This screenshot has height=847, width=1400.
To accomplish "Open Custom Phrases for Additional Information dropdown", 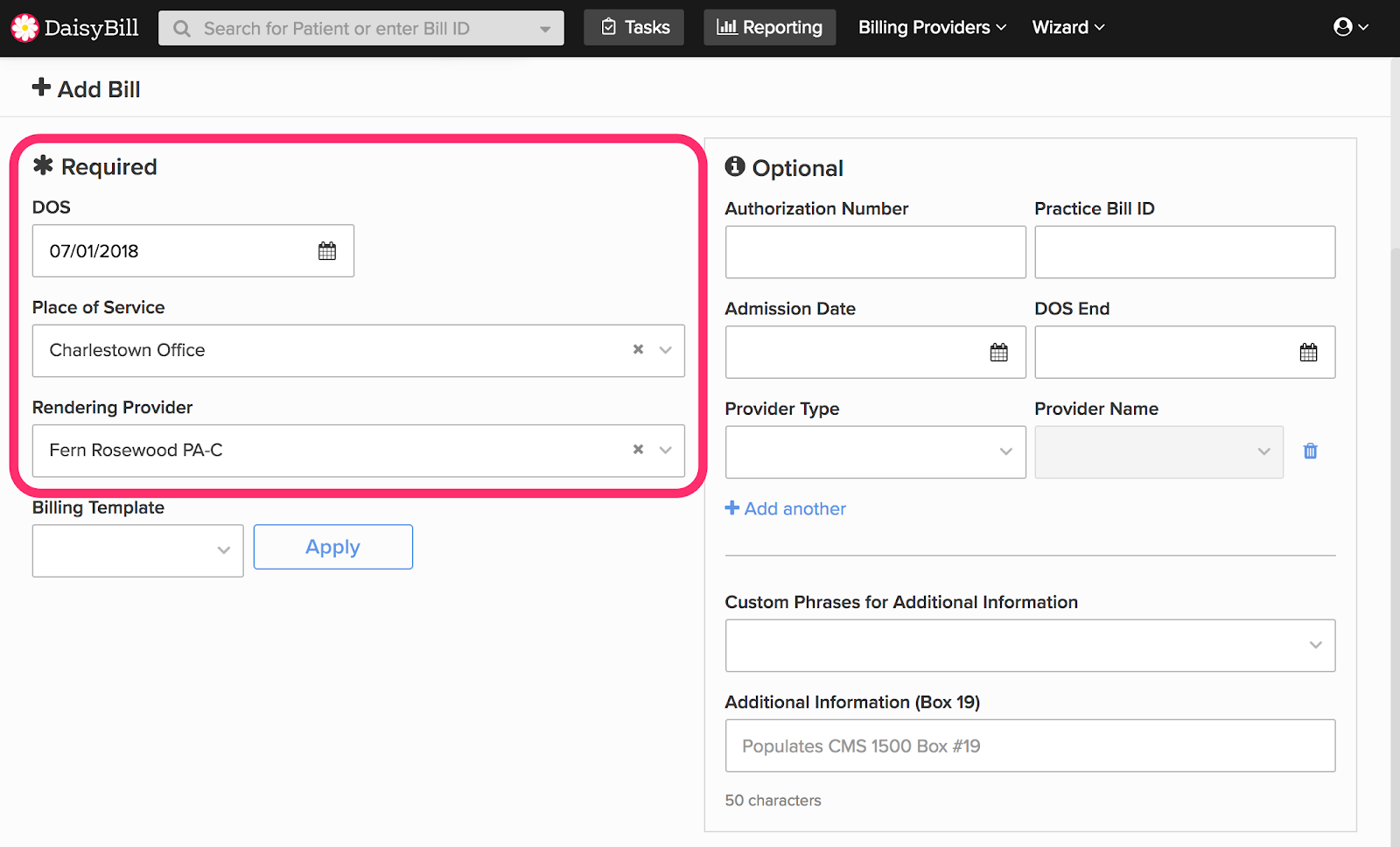I will pyautogui.click(x=1030, y=646).
